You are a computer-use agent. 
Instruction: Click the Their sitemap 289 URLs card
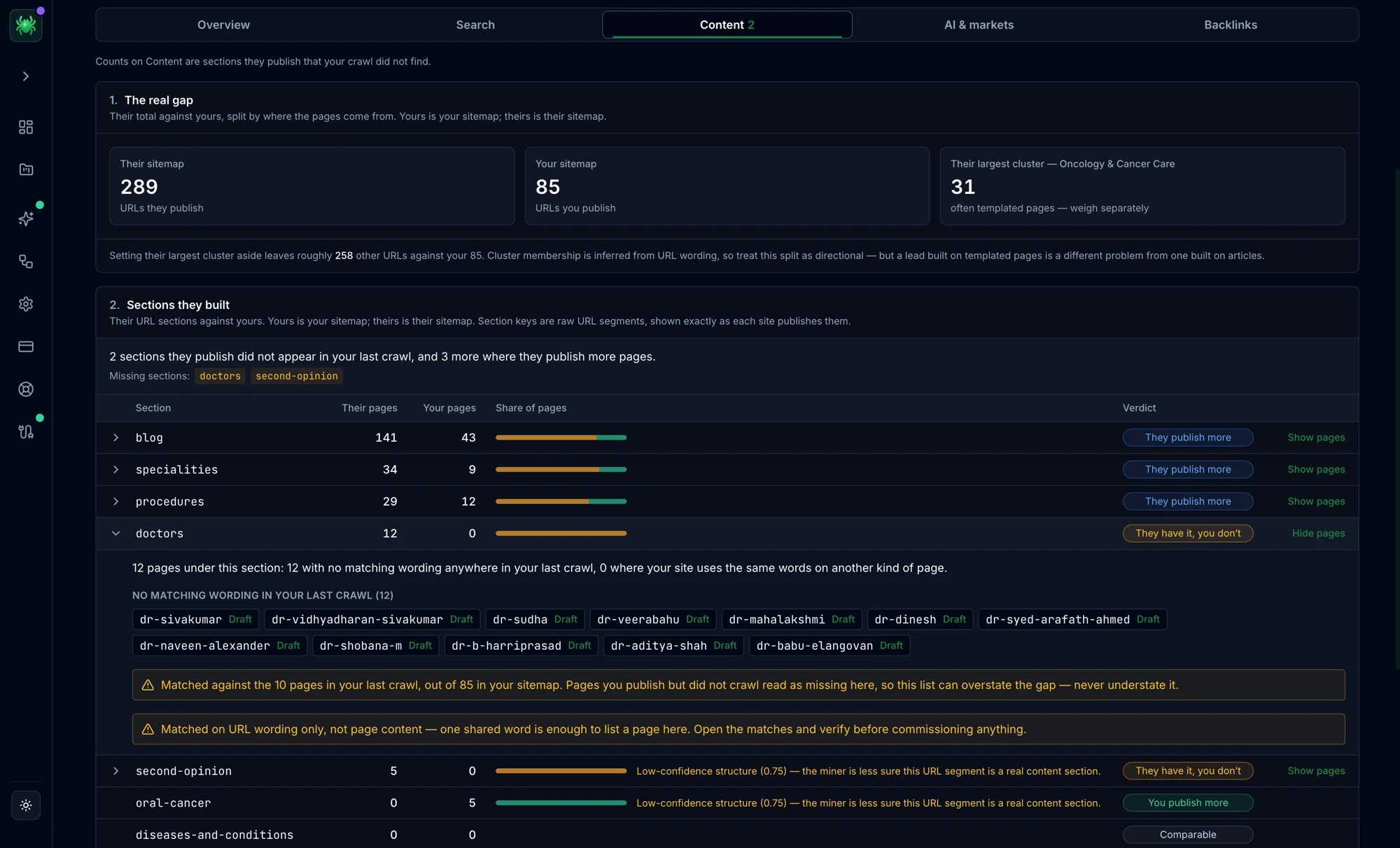coord(311,186)
